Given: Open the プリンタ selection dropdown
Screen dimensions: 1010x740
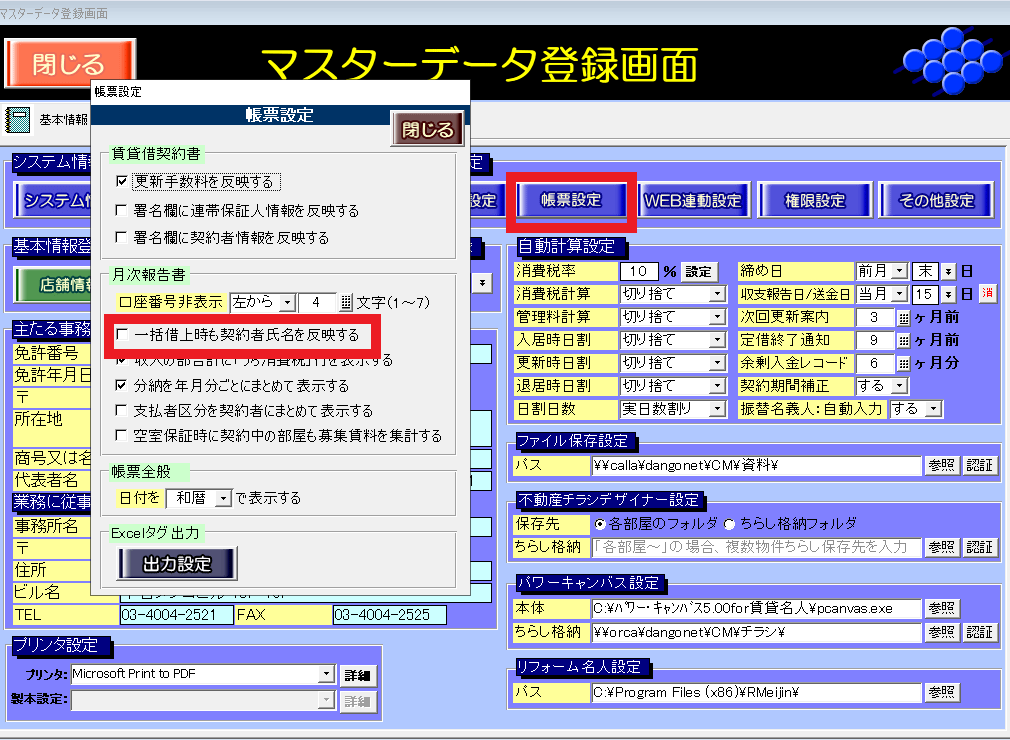Looking at the screenshot, I should [326, 675].
